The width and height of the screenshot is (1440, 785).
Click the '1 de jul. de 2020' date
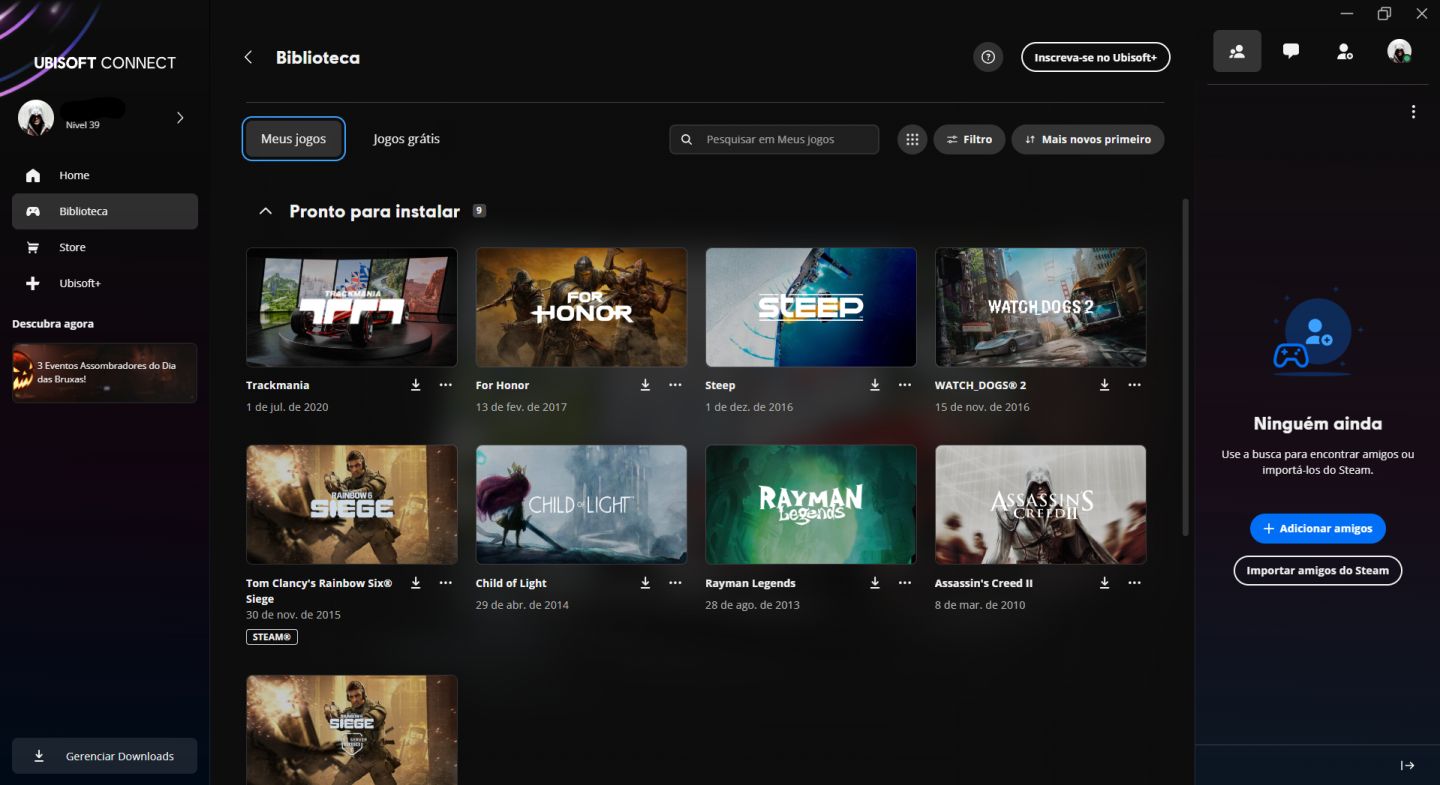(287, 407)
